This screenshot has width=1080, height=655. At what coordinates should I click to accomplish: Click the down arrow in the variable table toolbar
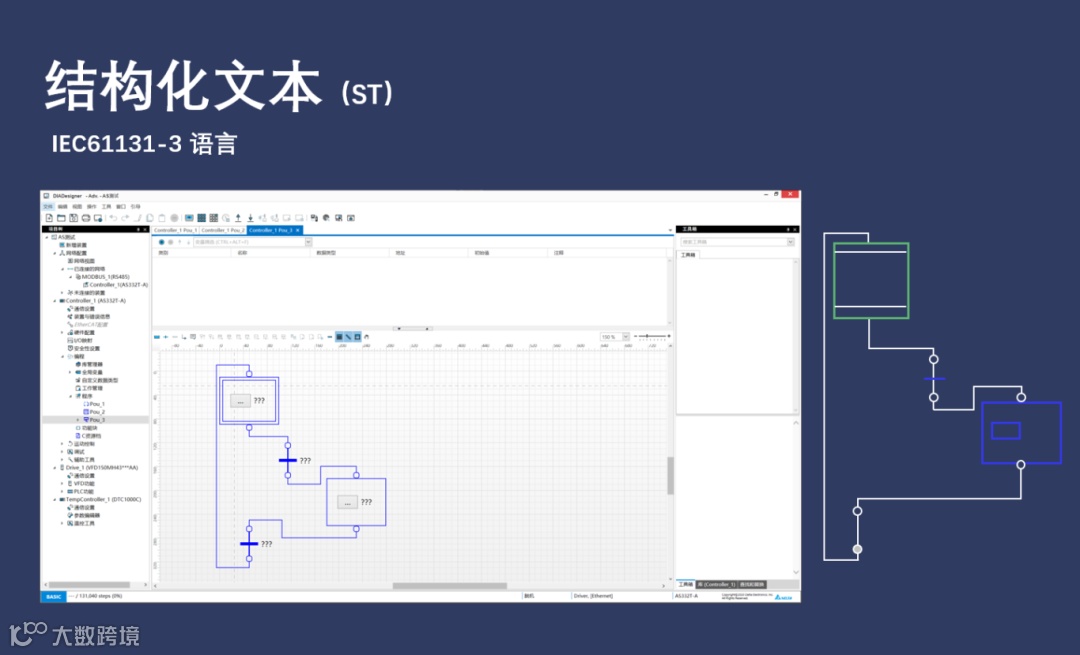189,242
